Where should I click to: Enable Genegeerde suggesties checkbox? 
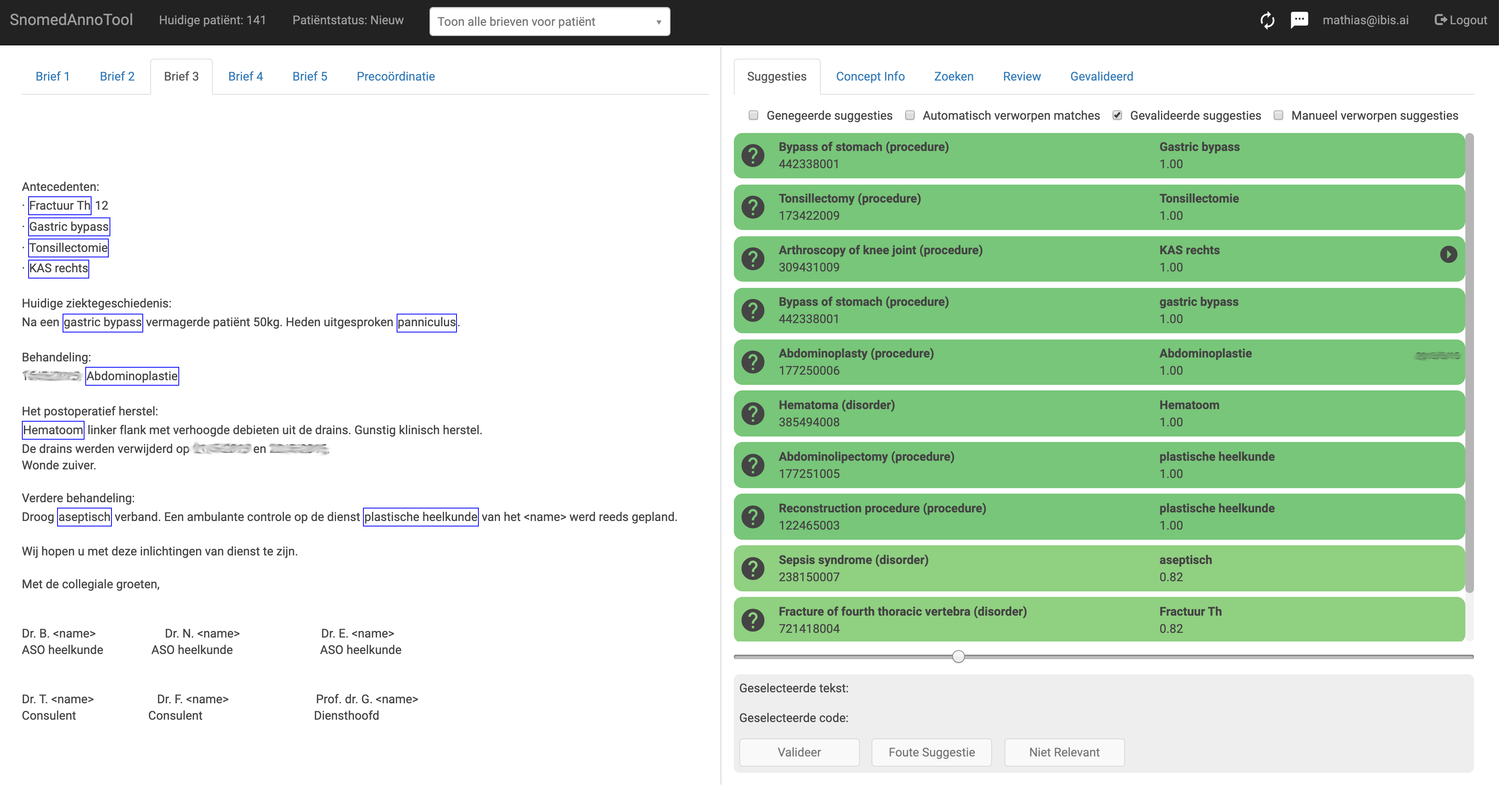coord(753,115)
